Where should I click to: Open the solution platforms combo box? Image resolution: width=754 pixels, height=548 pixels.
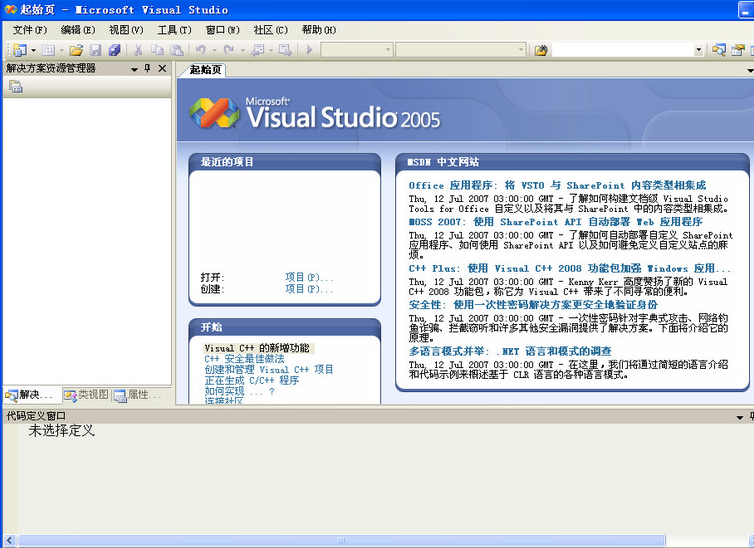pyautogui.click(x=460, y=50)
